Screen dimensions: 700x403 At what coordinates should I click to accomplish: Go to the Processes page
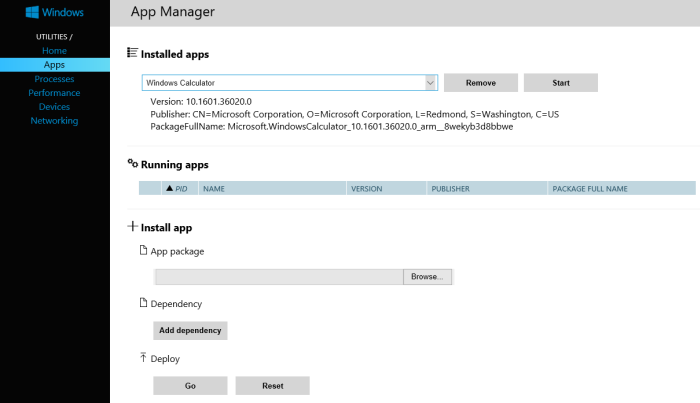click(x=54, y=78)
